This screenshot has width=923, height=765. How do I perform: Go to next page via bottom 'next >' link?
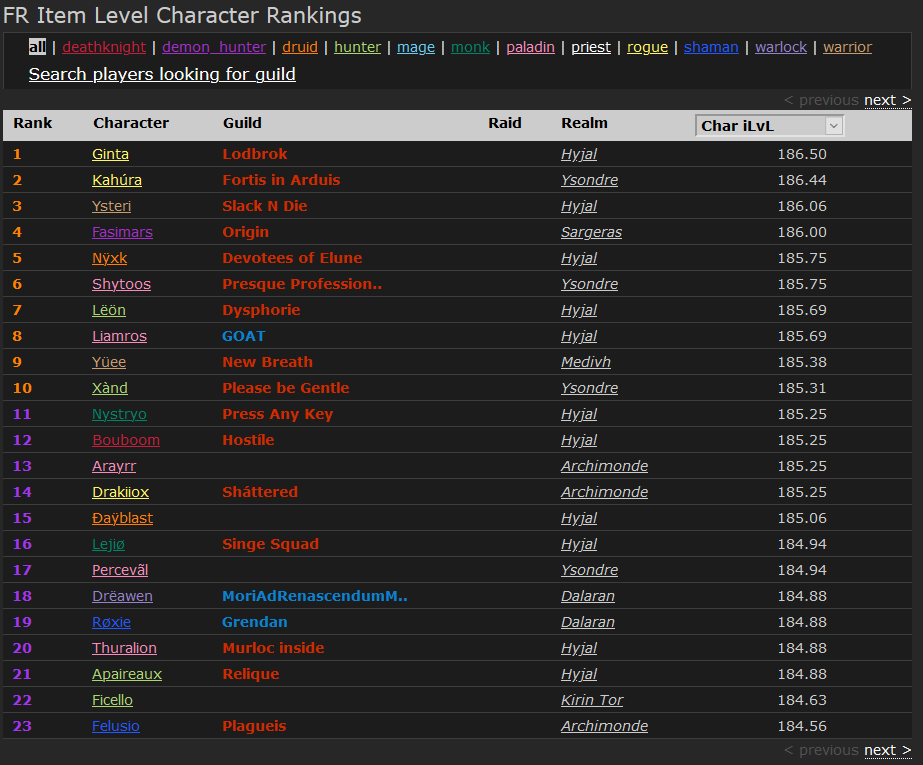(888, 750)
